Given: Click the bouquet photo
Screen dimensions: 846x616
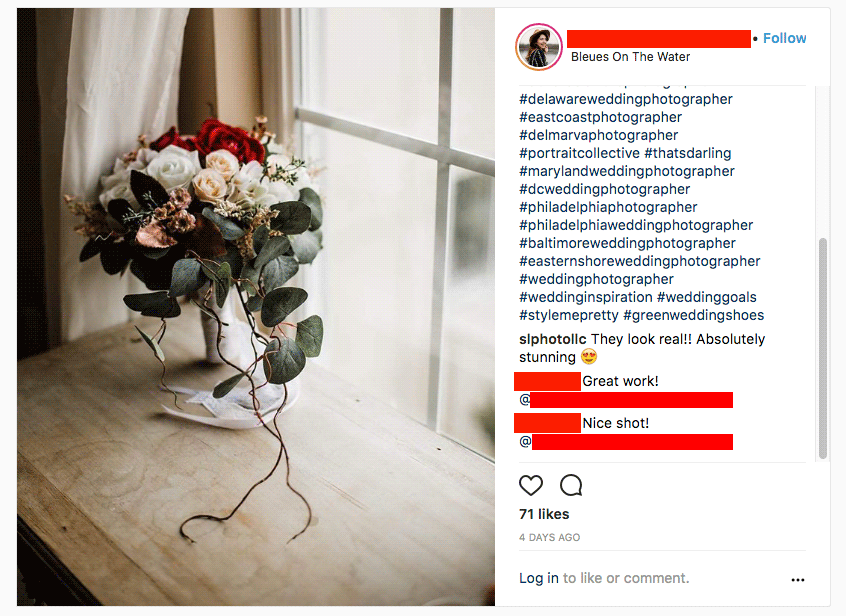Looking at the screenshot, I should [x=256, y=306].
